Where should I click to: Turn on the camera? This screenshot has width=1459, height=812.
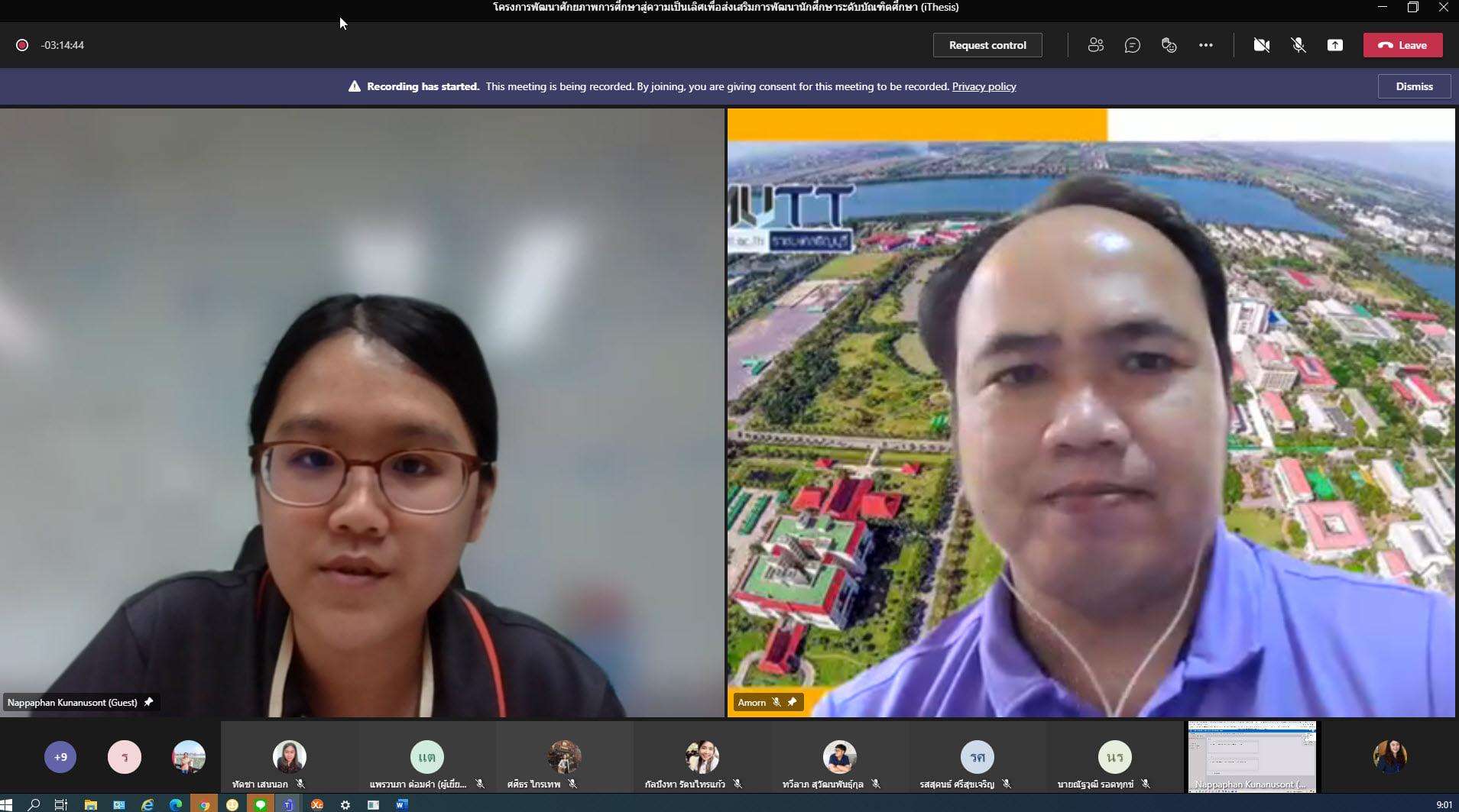[1261, 45]
